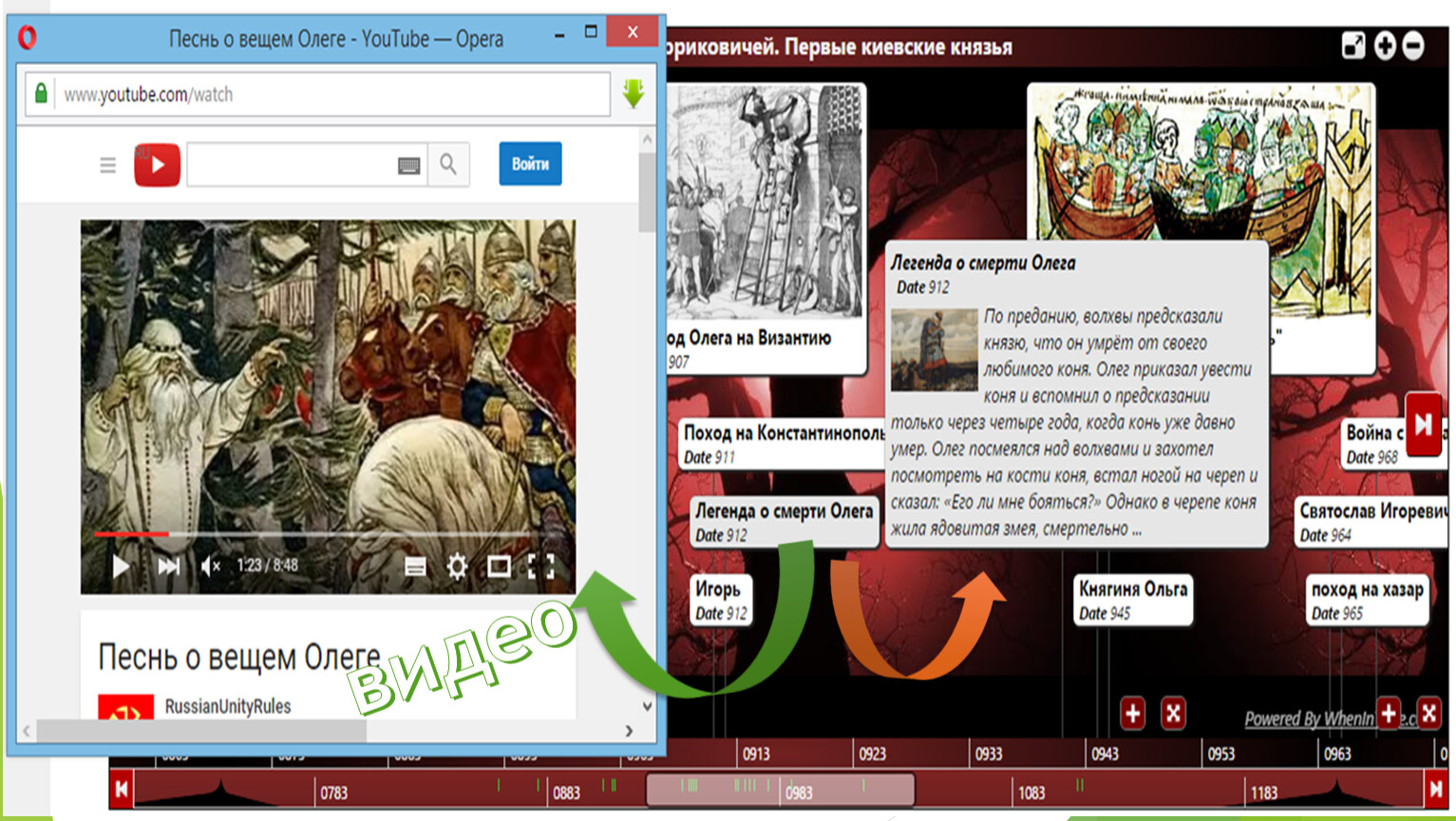Zoom out the timeline with minus icon
This screenshot has width=1456, height=821.
1413,46
